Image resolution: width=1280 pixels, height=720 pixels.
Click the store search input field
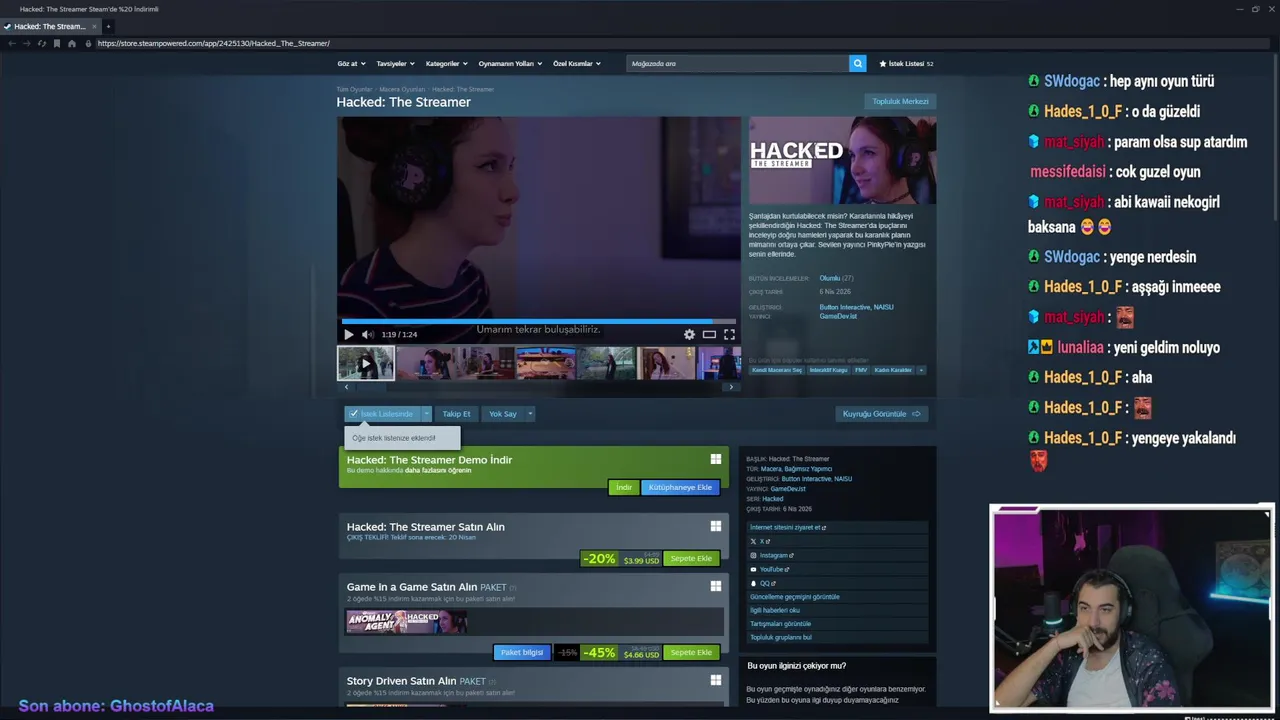click(x=738, y=63)
